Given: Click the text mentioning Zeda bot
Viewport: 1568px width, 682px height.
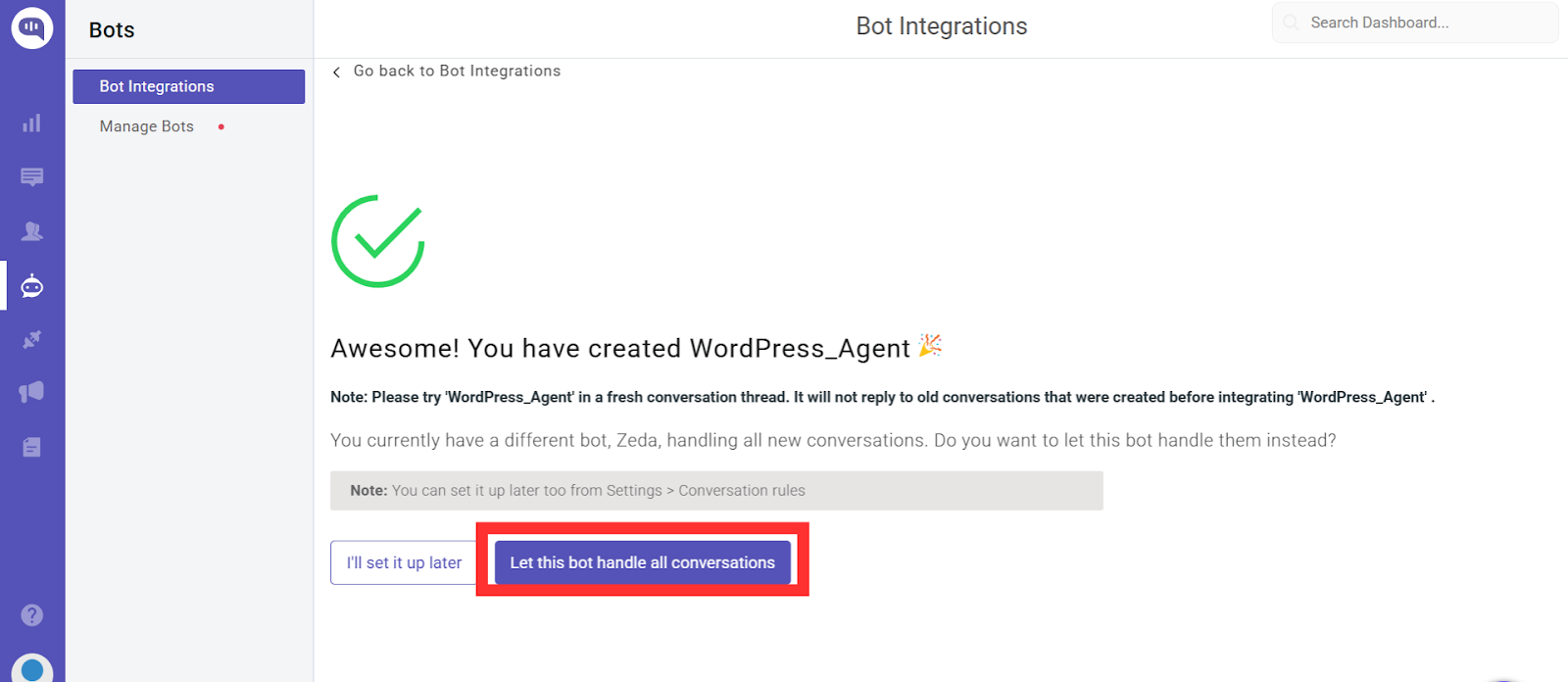Looking at the screenshot, I should point(833,440).
